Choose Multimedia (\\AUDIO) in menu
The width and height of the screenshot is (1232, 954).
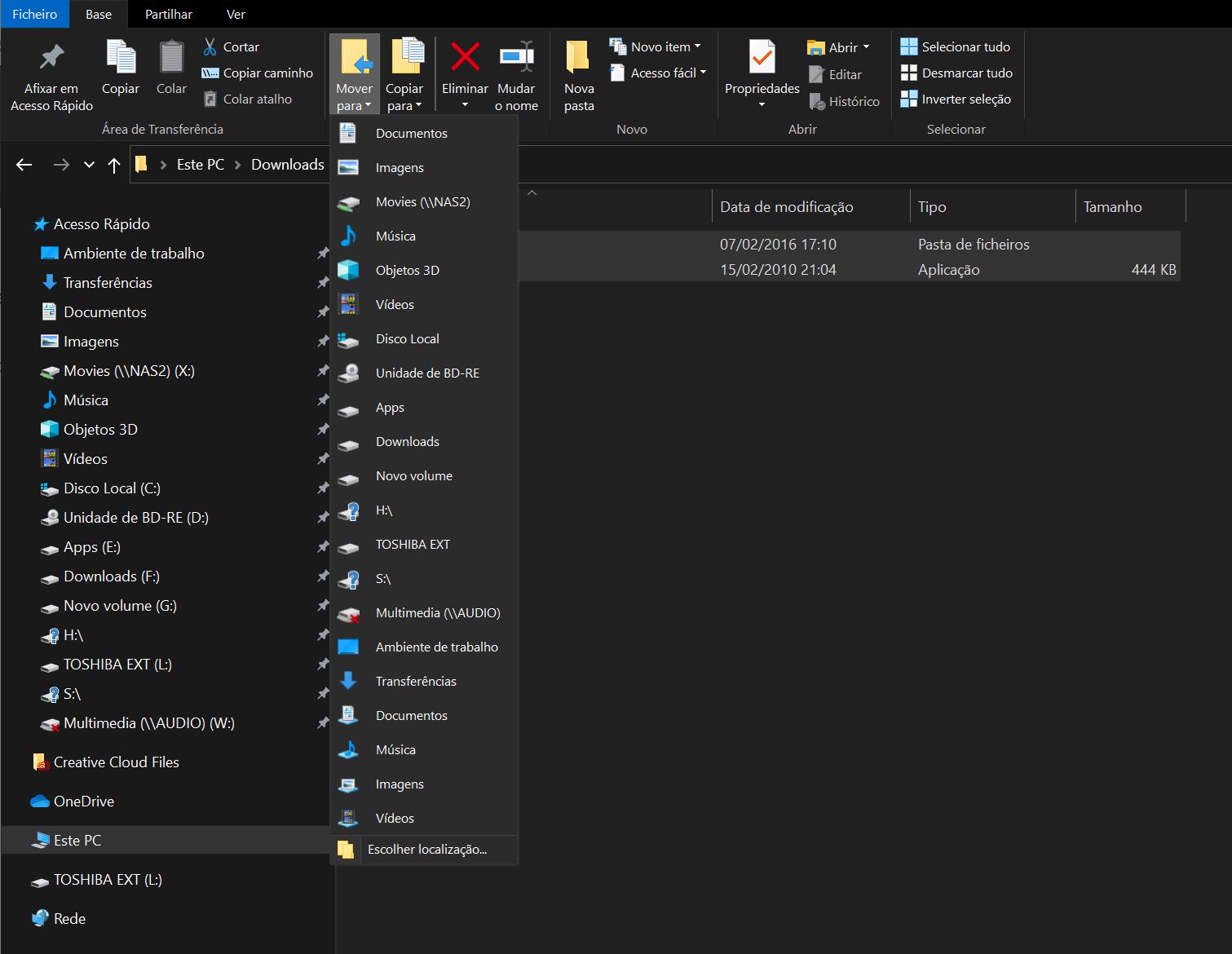pos(424,612)
